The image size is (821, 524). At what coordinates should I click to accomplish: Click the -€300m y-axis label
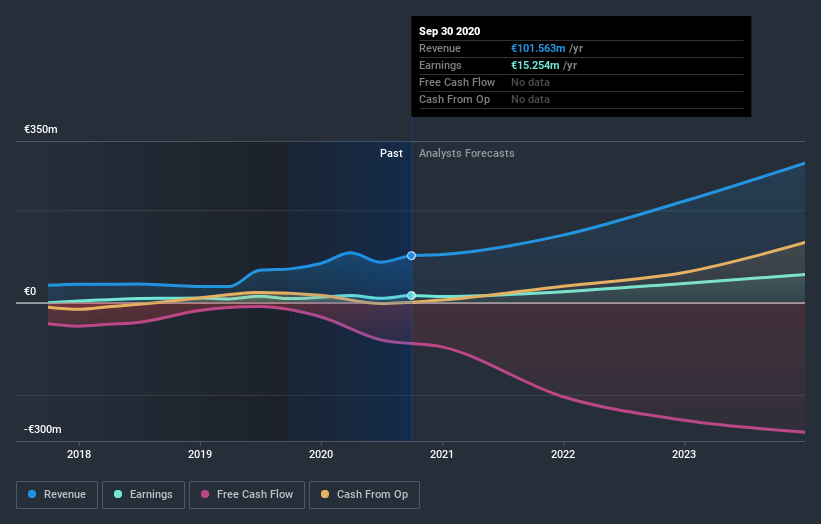pyautogui.click(x=42, y=429)
